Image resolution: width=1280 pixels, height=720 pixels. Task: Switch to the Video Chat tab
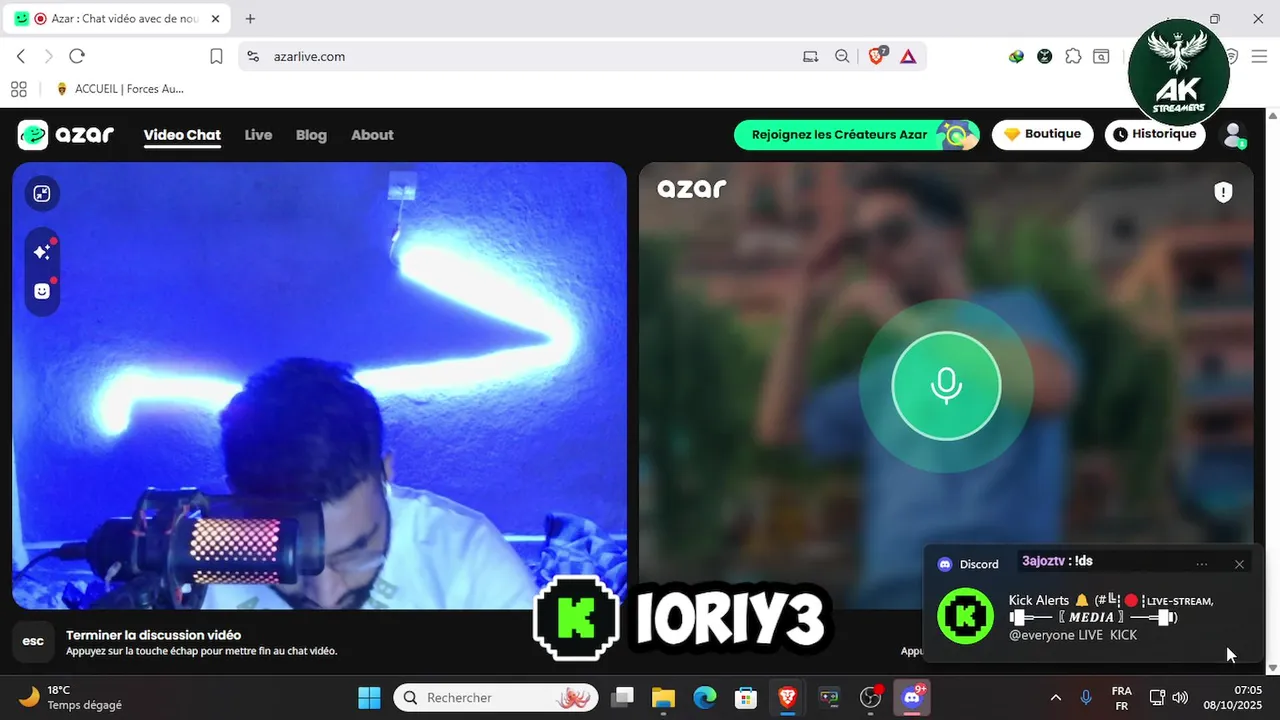[182, 135]
